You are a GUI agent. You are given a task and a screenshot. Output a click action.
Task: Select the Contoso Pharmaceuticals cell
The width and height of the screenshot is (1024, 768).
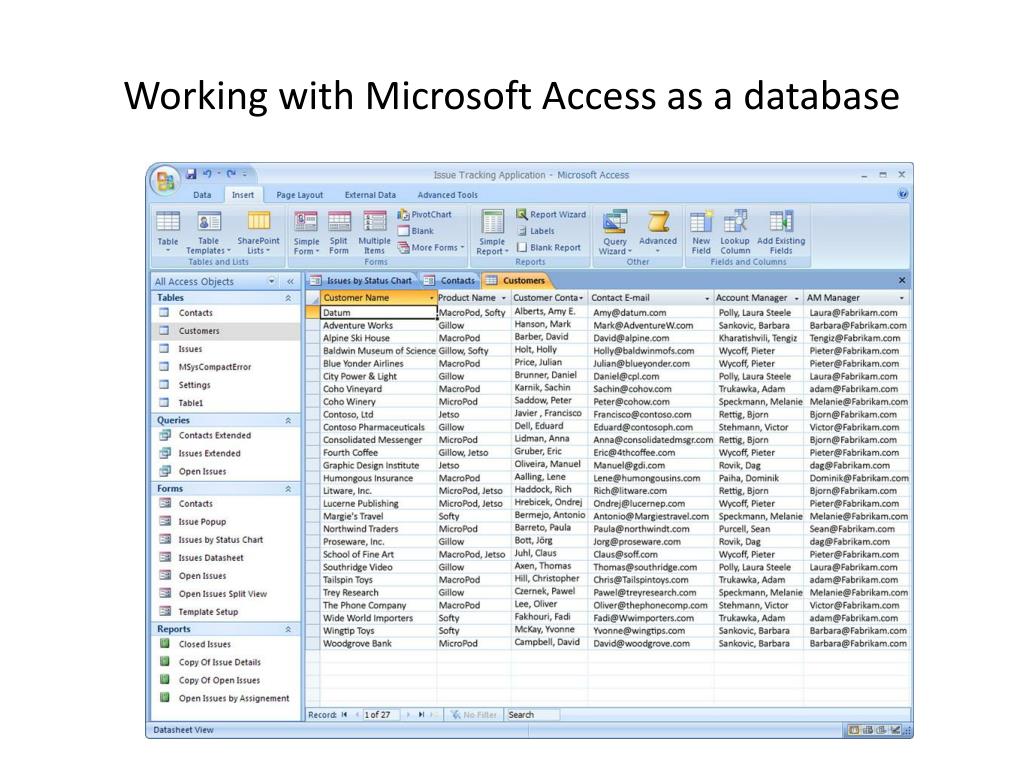tap(379, 427)
